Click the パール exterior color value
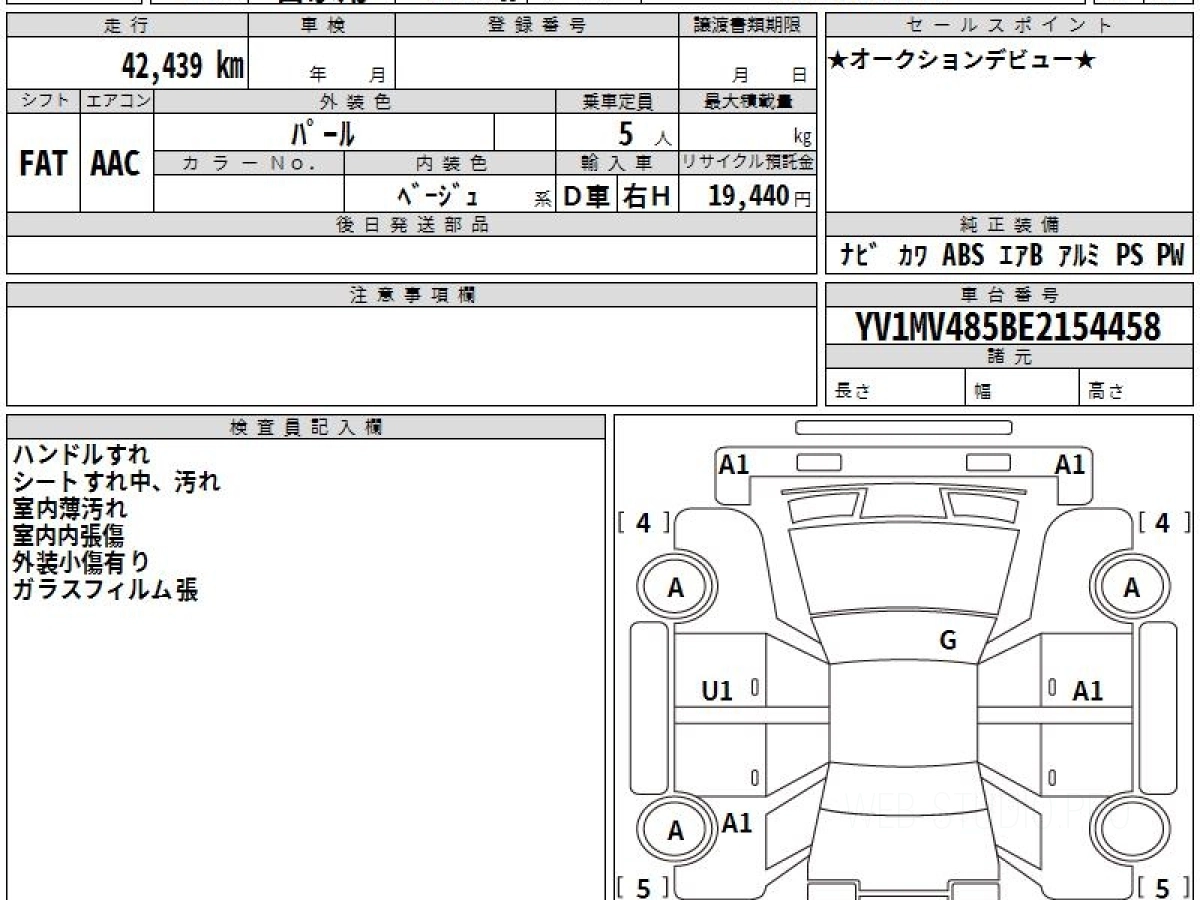This screenshot has width=1200, height=900. coord(324,132)
